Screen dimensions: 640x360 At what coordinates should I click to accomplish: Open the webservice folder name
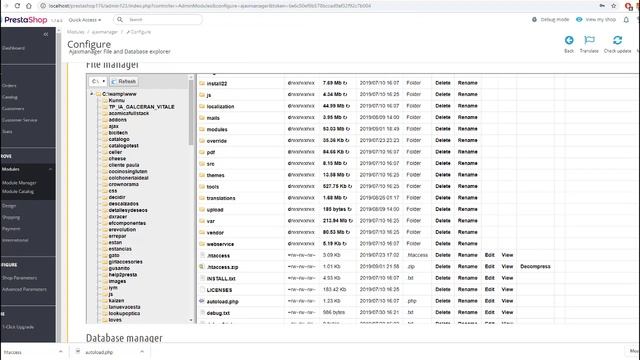pos(220,244)
